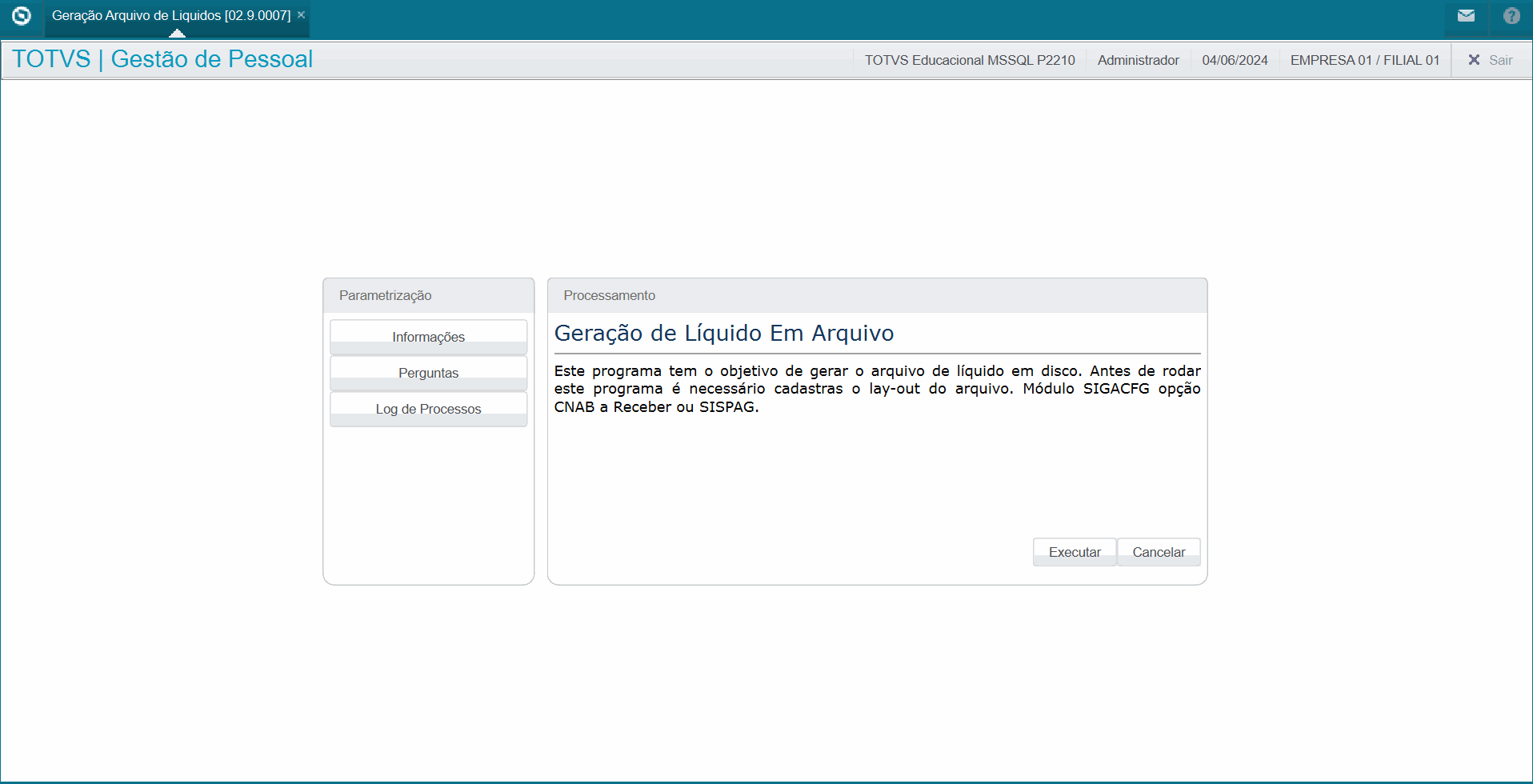The image size is (1533, 784).
Task: Open the help question mark icon
Action: 1511,15
